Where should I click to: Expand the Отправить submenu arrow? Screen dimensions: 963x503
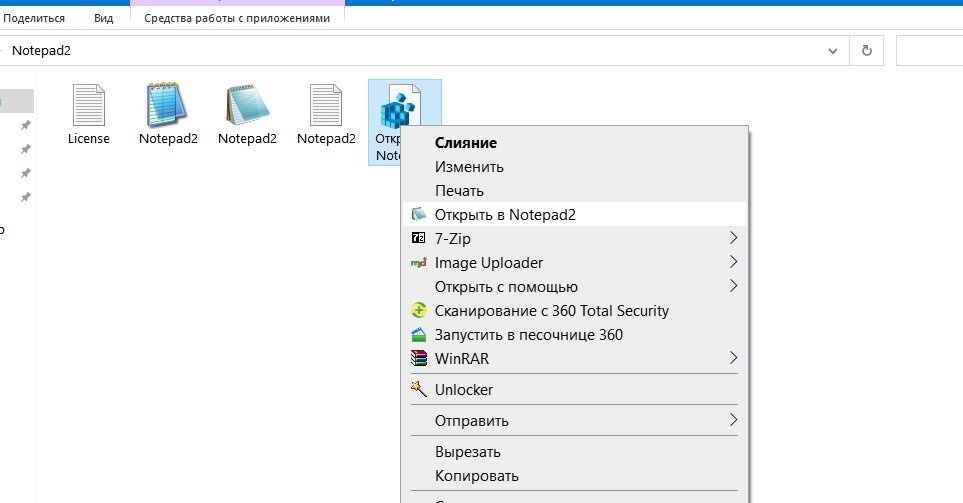click(733, 420)
